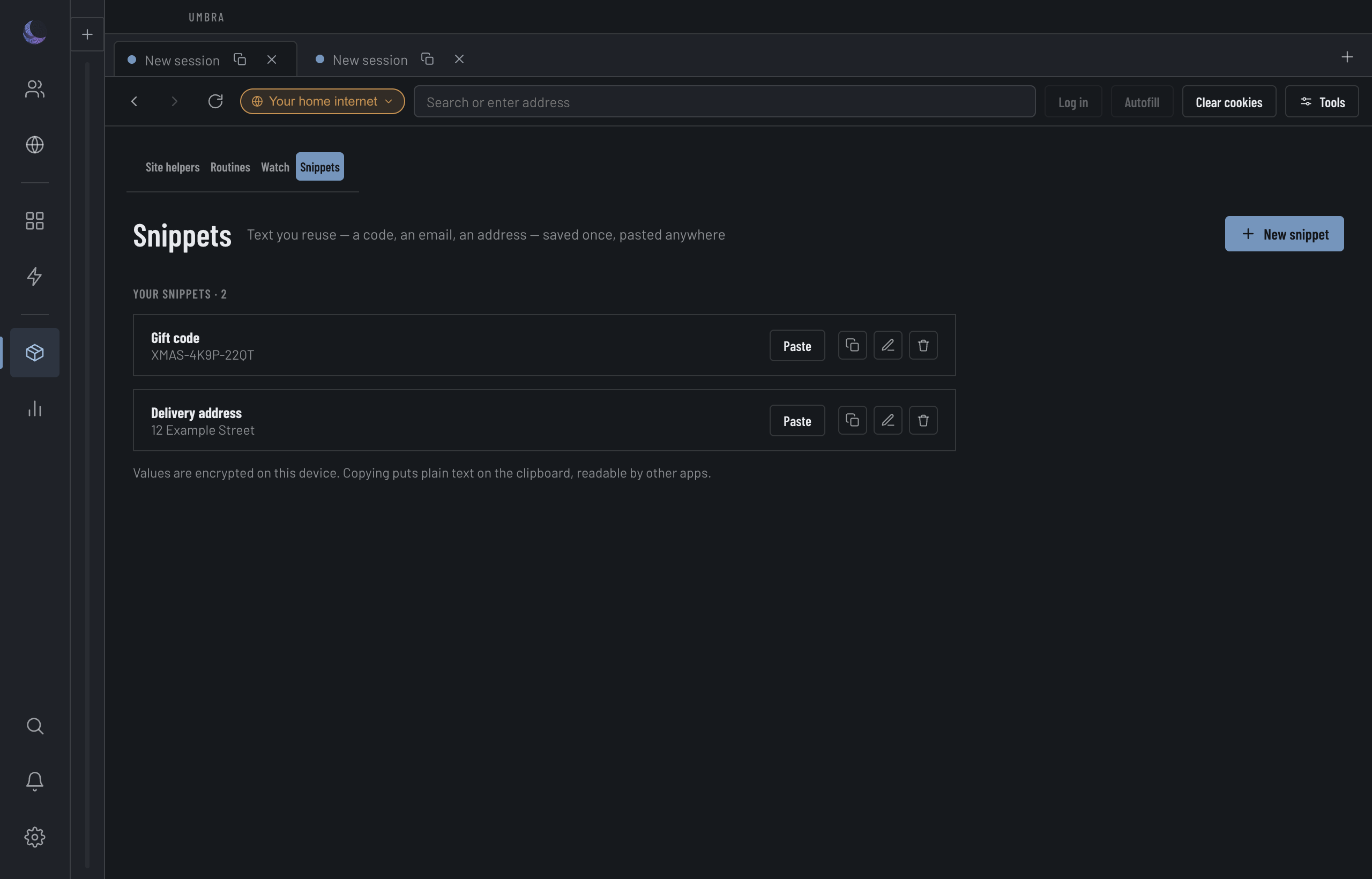Viewport: 1372px width, 879px height.
Task: Click the Delivery address title
Action: pyautogui.click(x=196, y=413)
